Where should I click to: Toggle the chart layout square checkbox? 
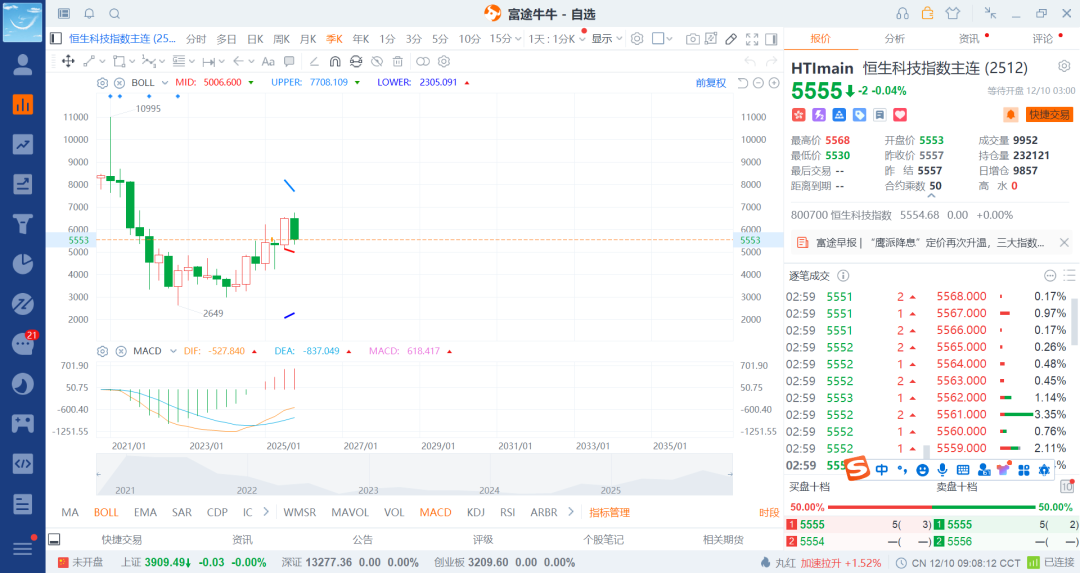pos(658,39)
